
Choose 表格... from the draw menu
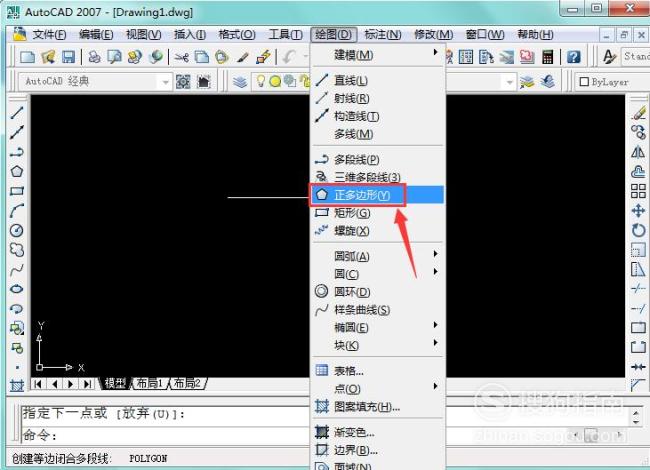378,371
